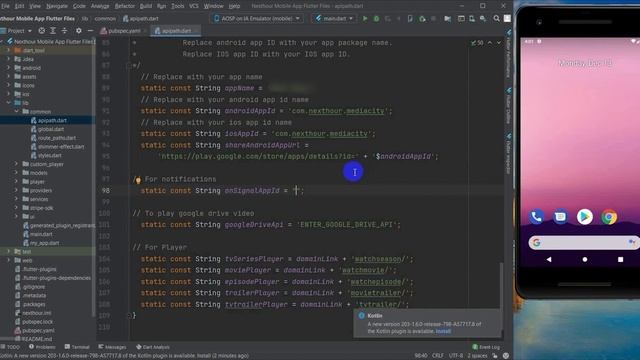Expand the providers folder

(x=17, y=191)
